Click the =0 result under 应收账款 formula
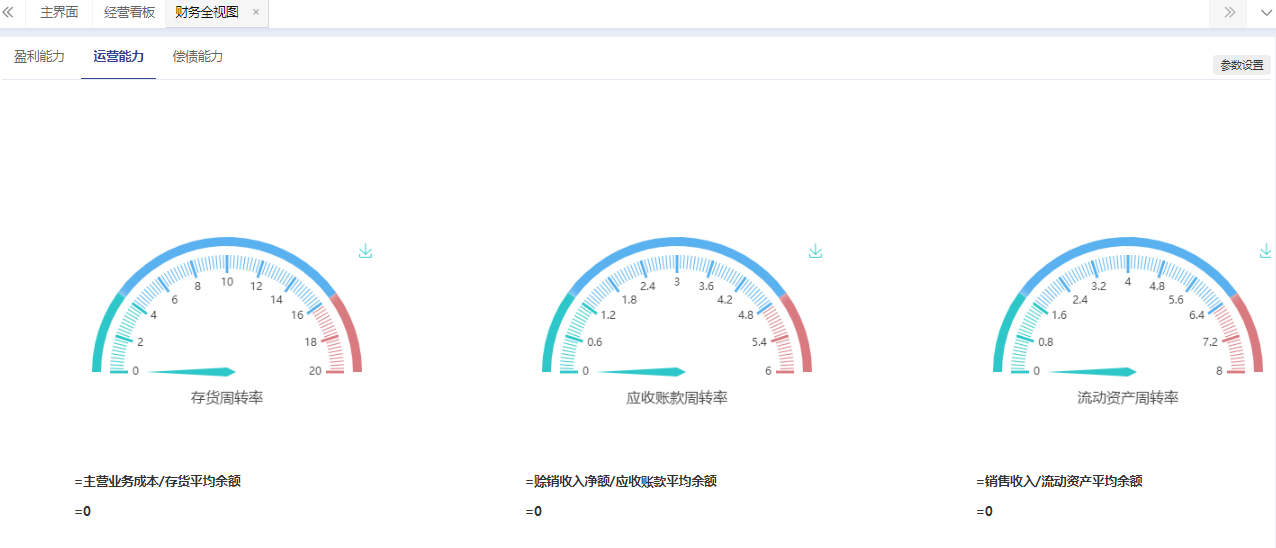The height and width of the screenshot is (548, 1276). (533, 511)
